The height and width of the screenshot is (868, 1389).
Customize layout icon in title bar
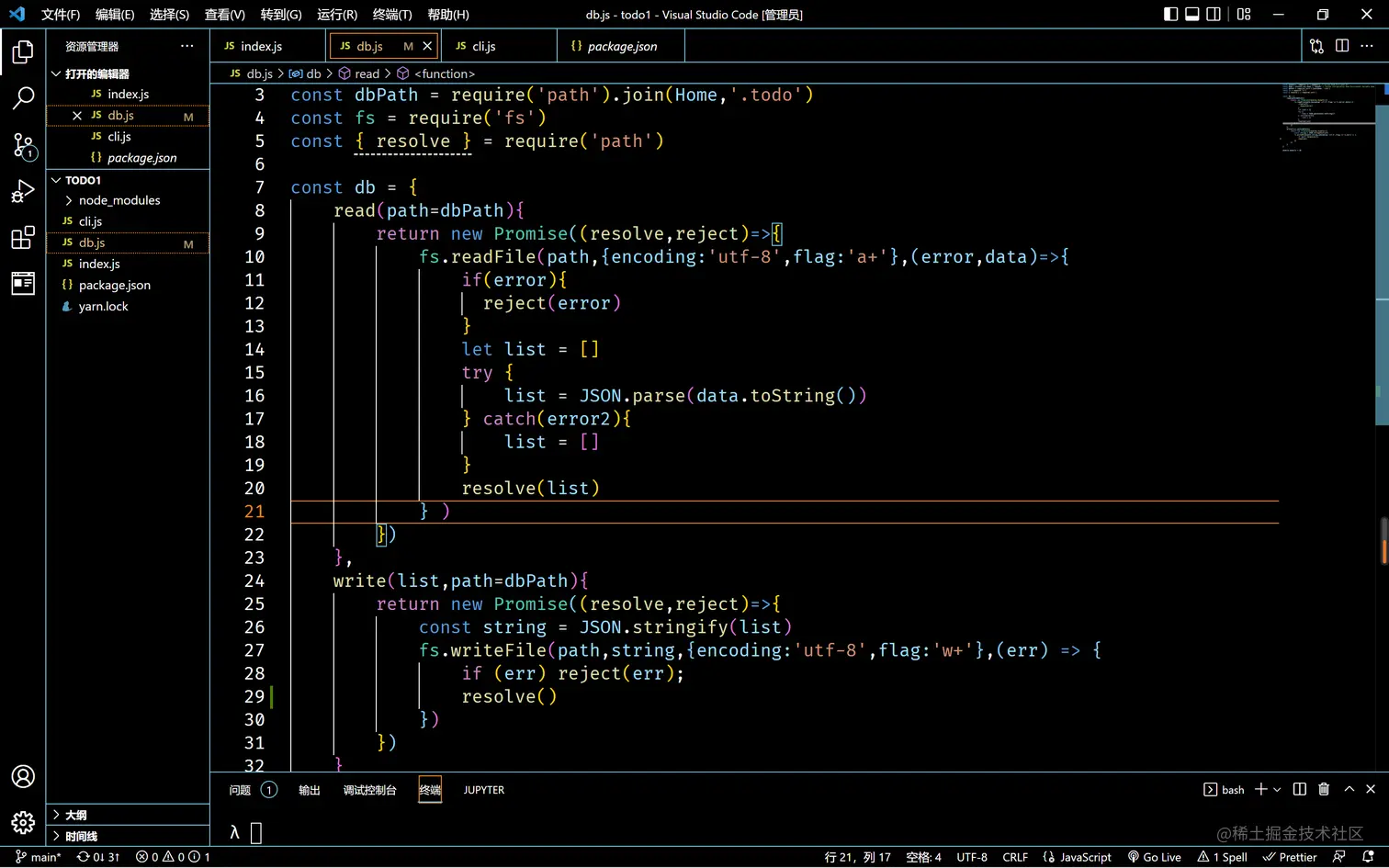point(1244,14)
